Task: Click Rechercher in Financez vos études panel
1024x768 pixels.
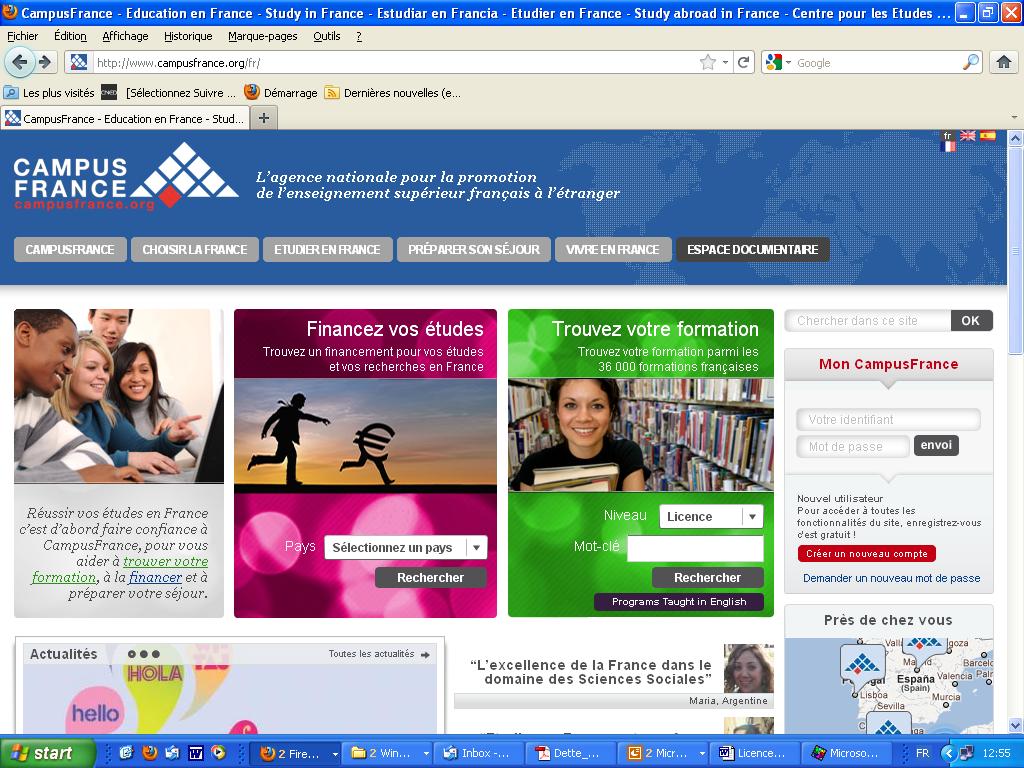Action: click(x=430, y=577)
